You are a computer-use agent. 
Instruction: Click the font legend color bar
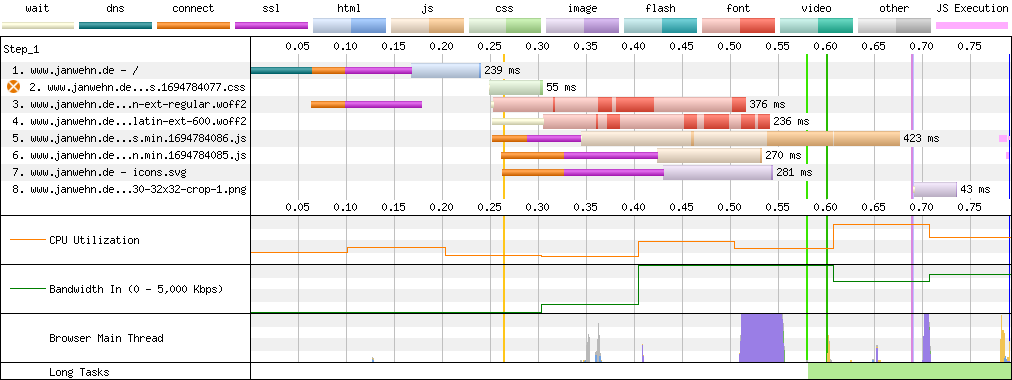pos(738,26)
